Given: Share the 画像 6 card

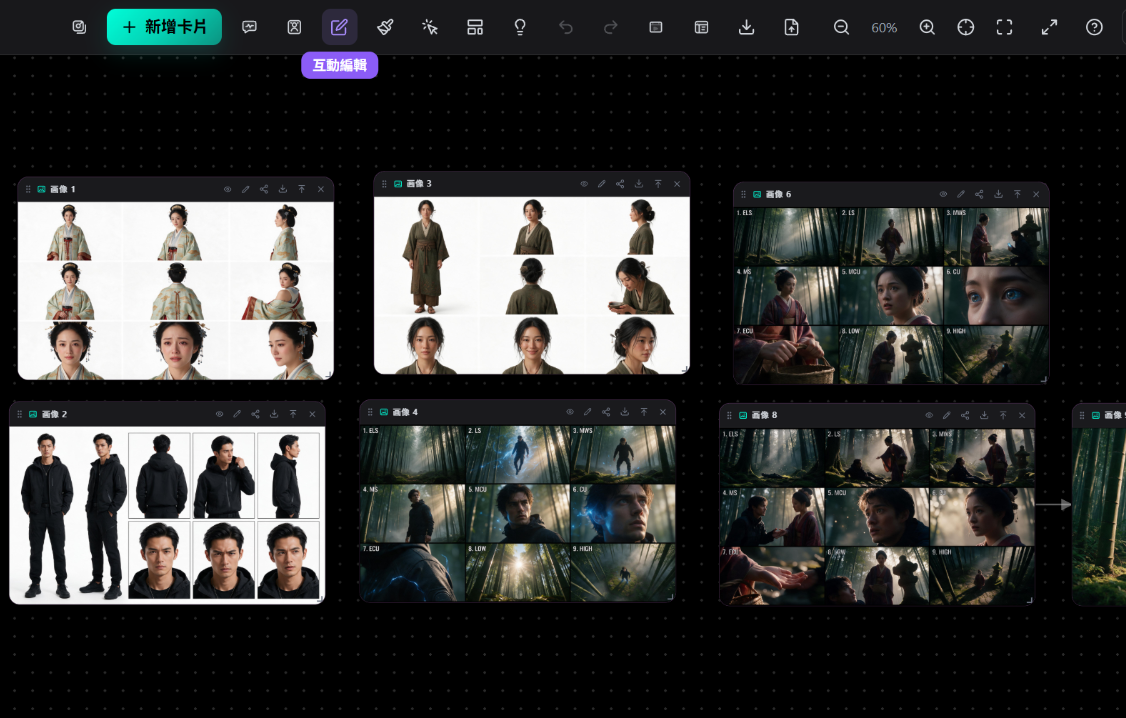Looking at the screenshot, I should (980, 195).
